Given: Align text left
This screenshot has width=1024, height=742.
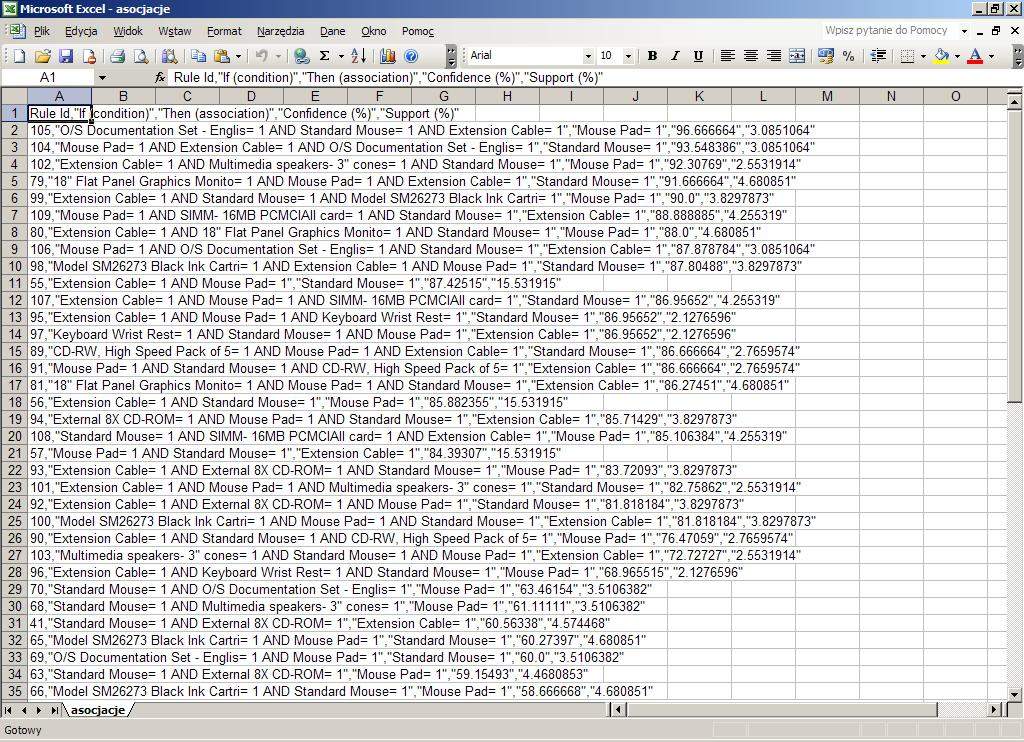Looking at the screenshot, I should 727,56.
